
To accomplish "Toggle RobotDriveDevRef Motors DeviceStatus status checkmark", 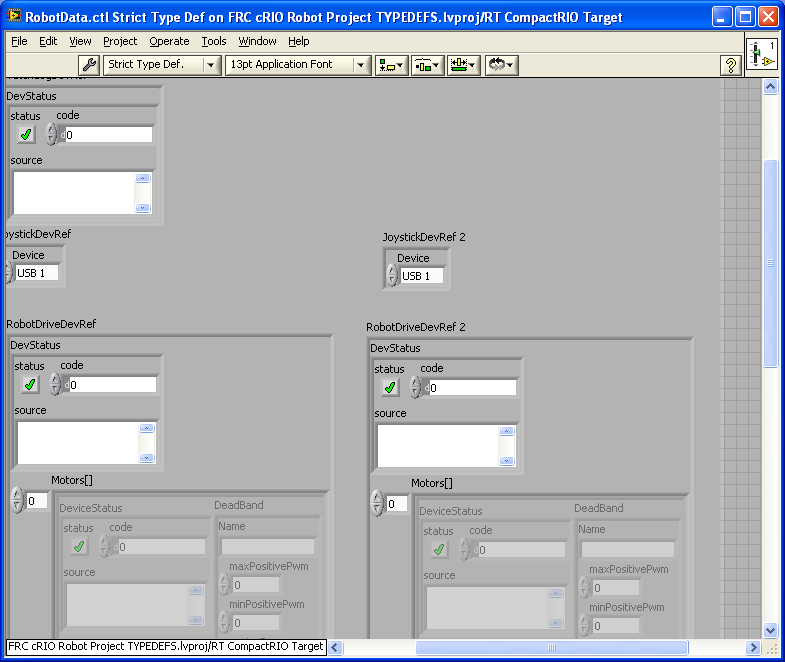I will click(x=79, y=546).
